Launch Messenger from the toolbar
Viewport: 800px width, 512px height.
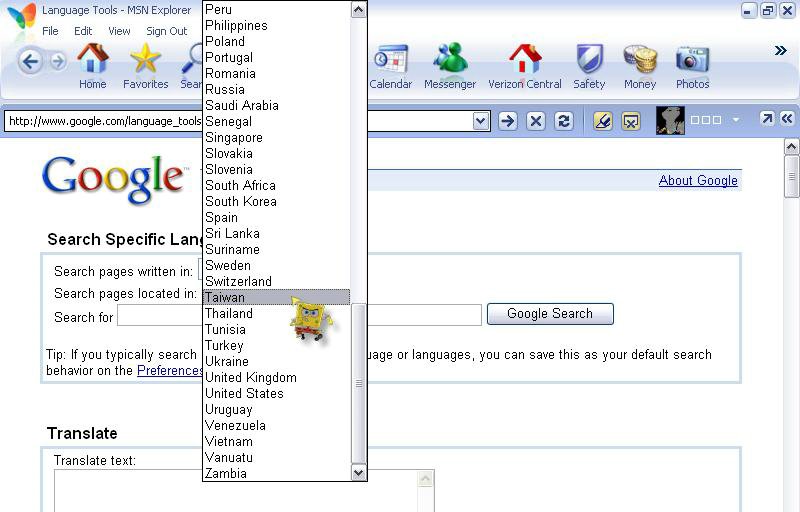[x=449, y=66]
